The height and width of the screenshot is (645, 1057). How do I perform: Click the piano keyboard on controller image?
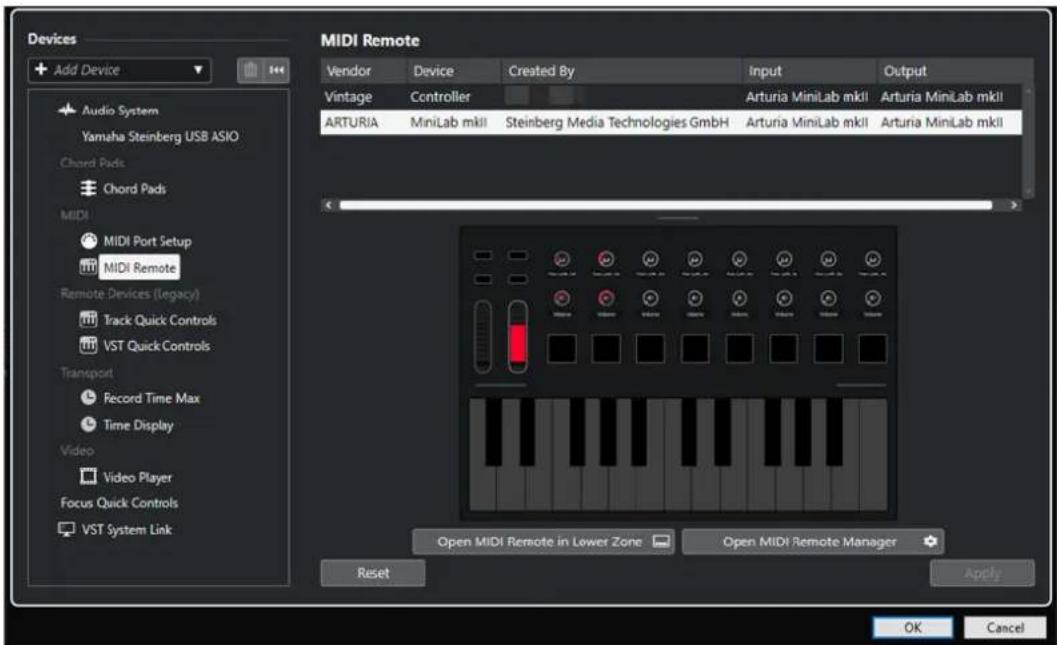[x=678, y=454]
